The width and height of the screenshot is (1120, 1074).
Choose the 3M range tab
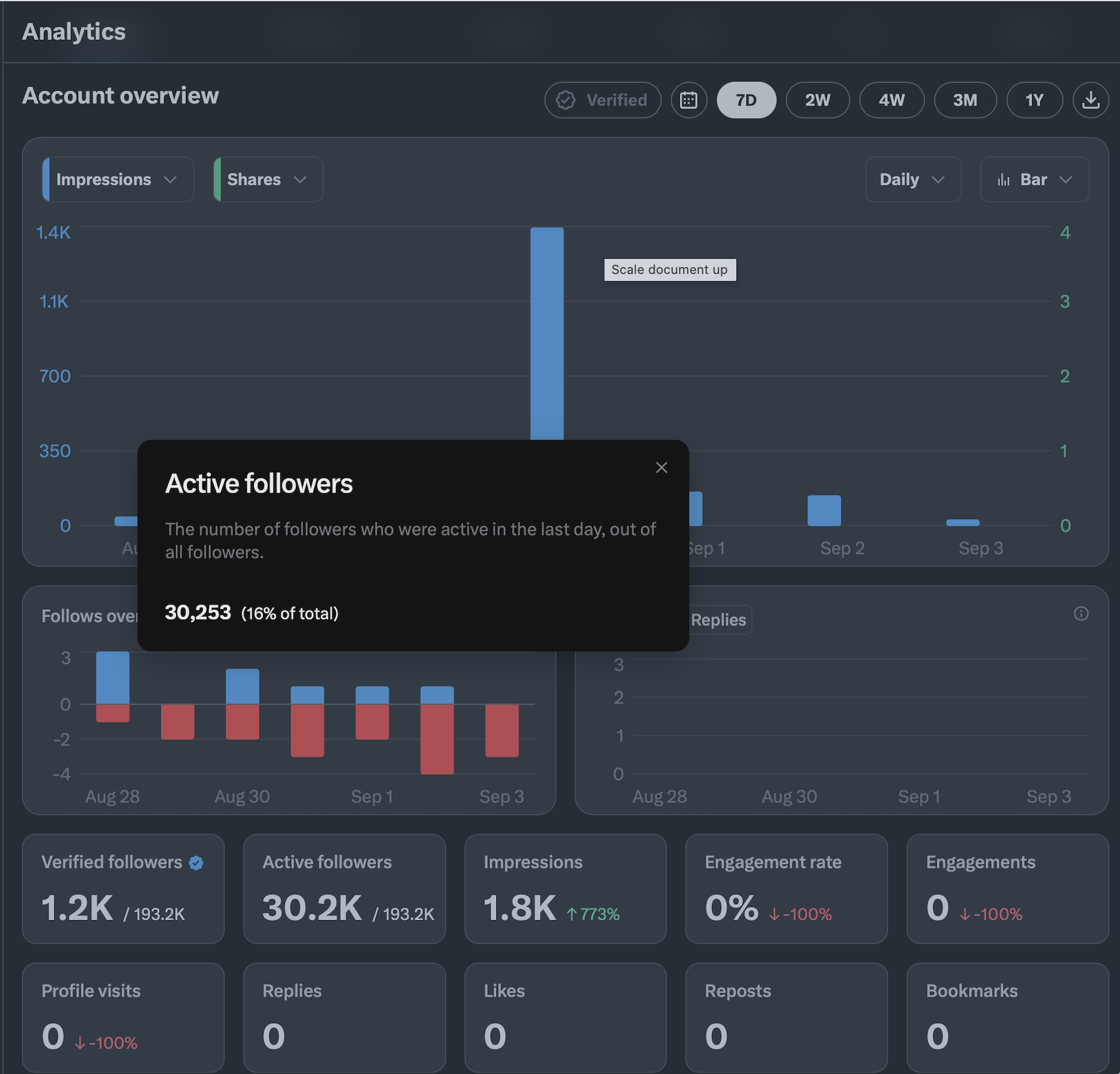pos(965,100)
